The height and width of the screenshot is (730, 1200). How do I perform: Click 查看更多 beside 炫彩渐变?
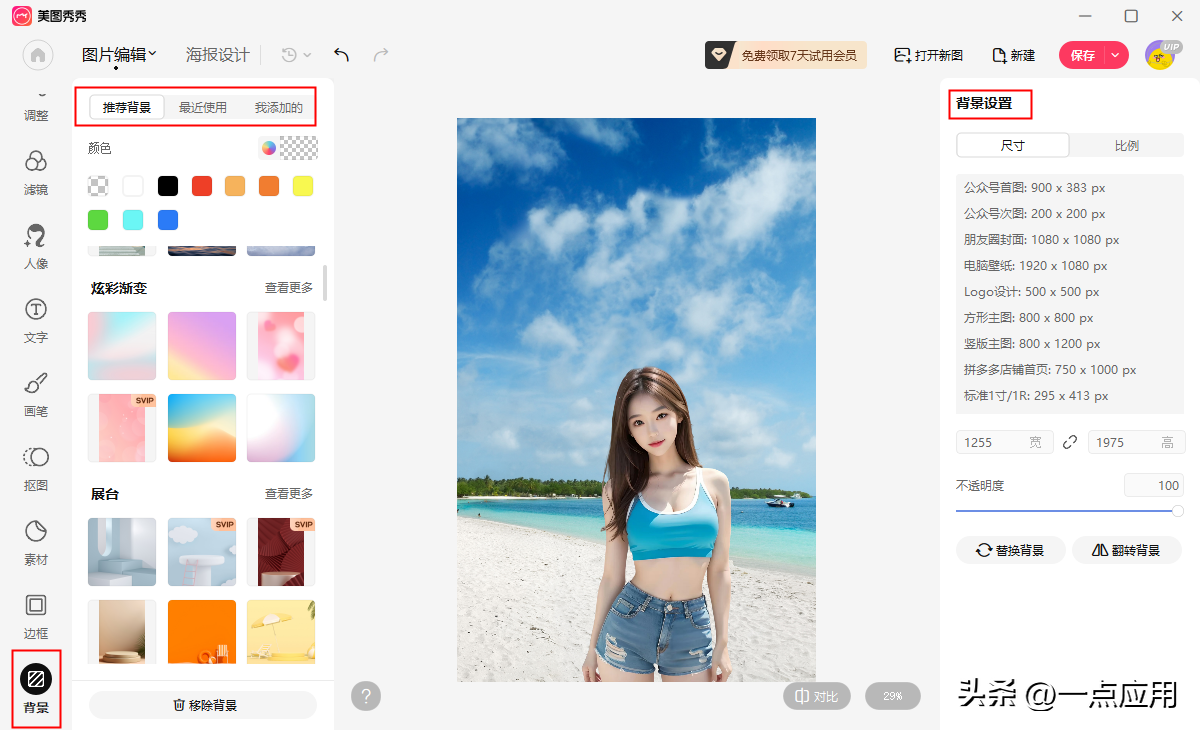pos(289,288)
